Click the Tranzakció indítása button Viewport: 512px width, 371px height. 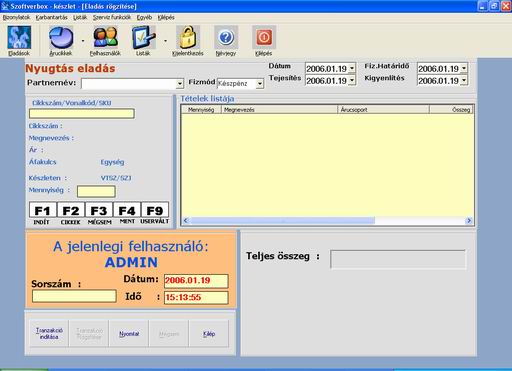point(49,334)
